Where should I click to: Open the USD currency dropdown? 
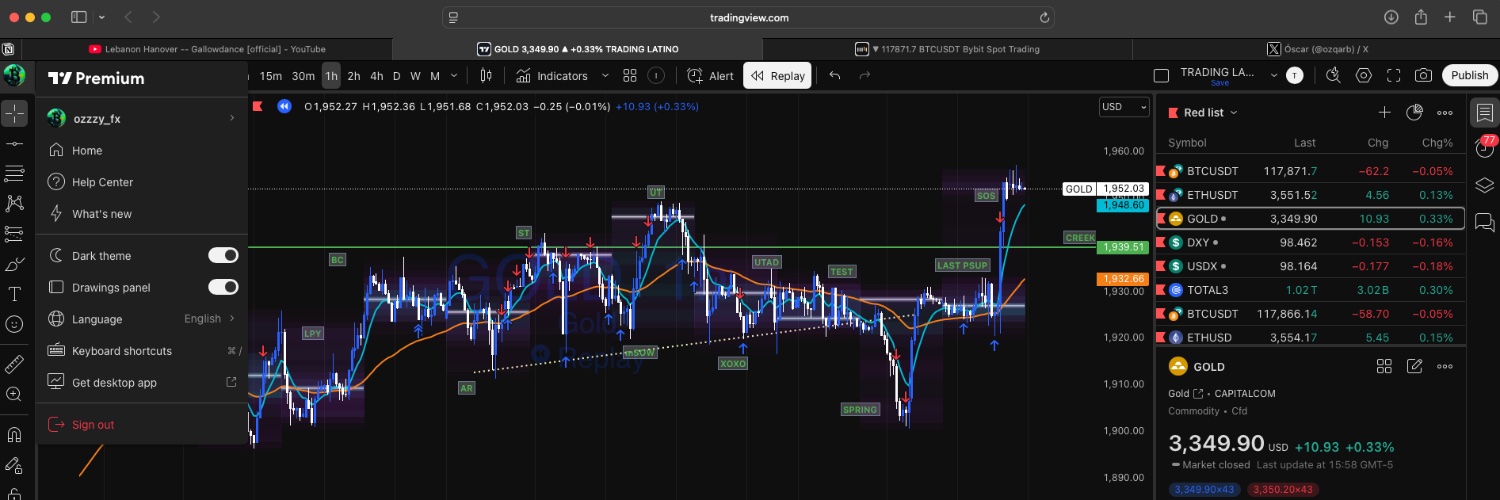pyautogui.click(x=1123, y=106)
